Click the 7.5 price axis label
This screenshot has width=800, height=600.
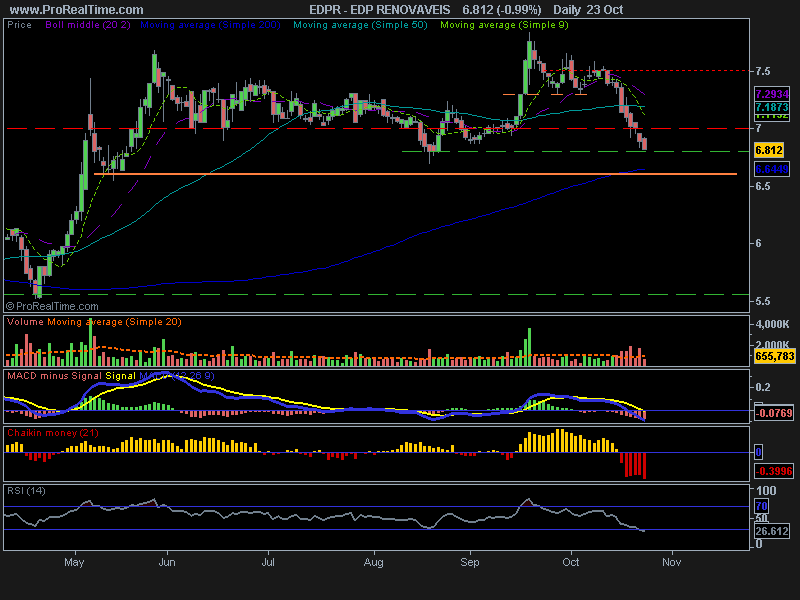[x=762, y=71]
